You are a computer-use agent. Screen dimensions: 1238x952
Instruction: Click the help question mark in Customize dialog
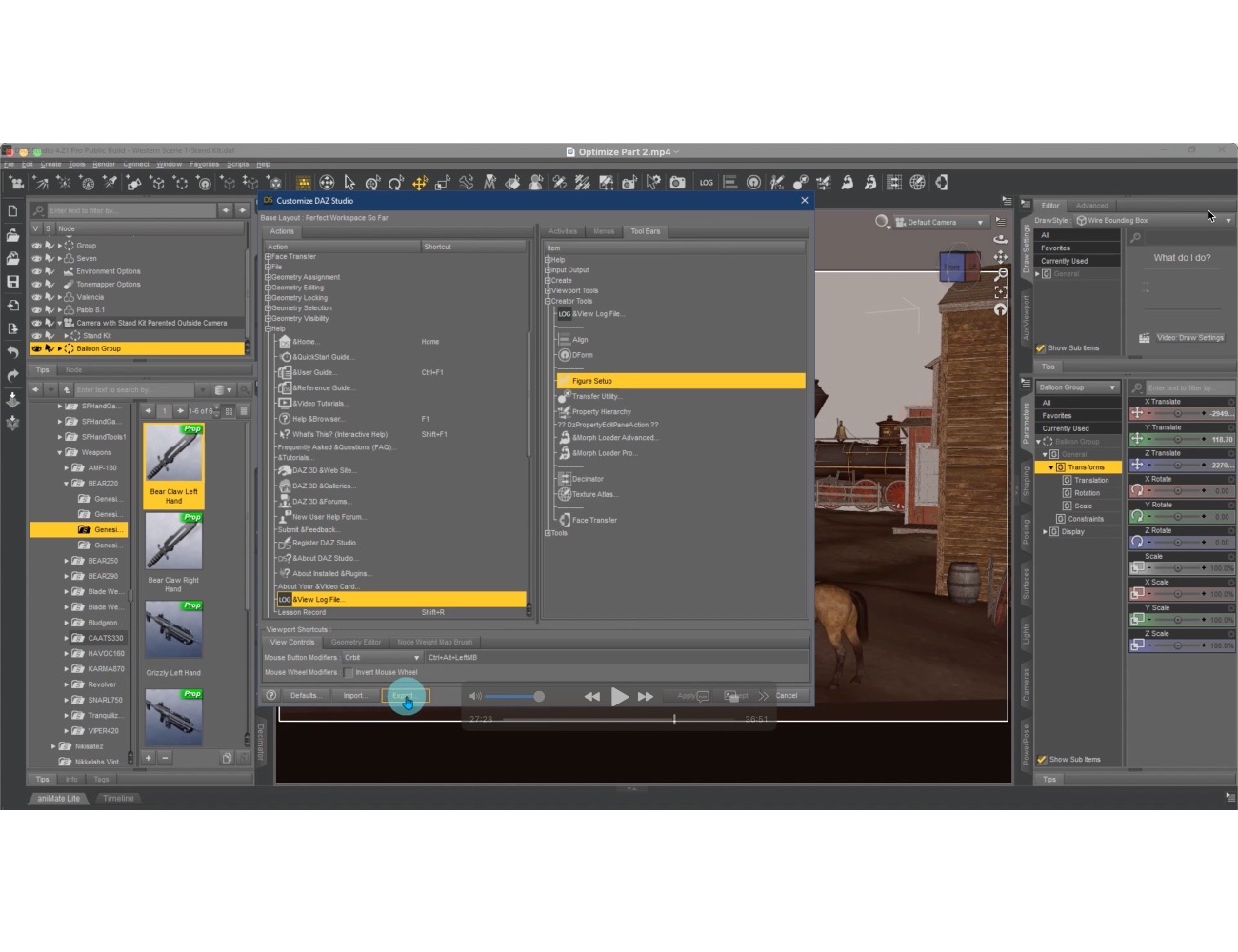(271, 696)
